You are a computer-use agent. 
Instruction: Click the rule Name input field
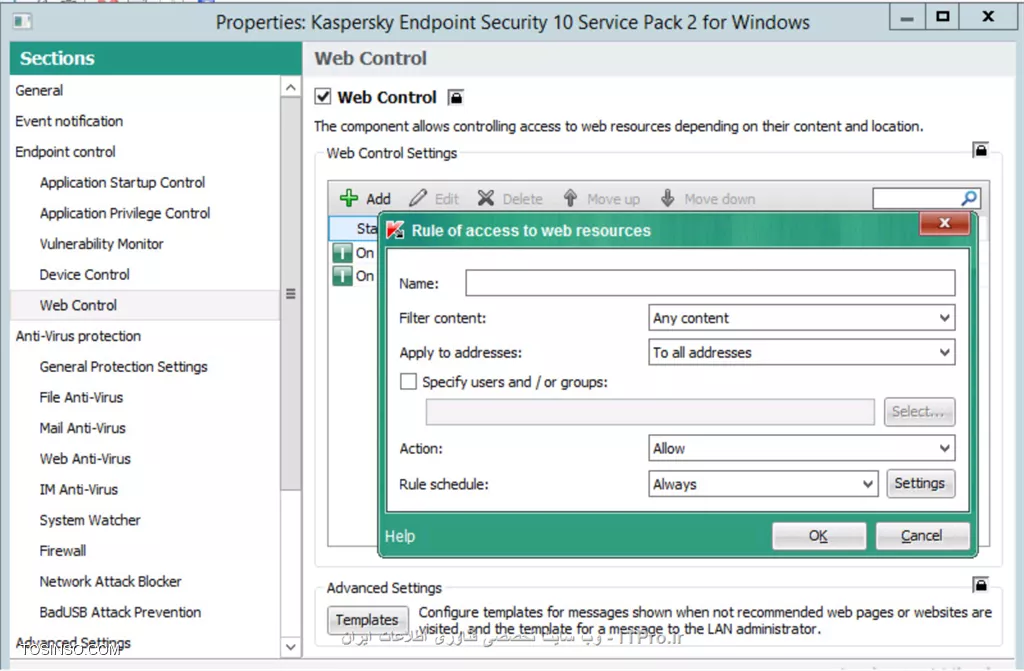pyautogui.click(x=710, y=283)
